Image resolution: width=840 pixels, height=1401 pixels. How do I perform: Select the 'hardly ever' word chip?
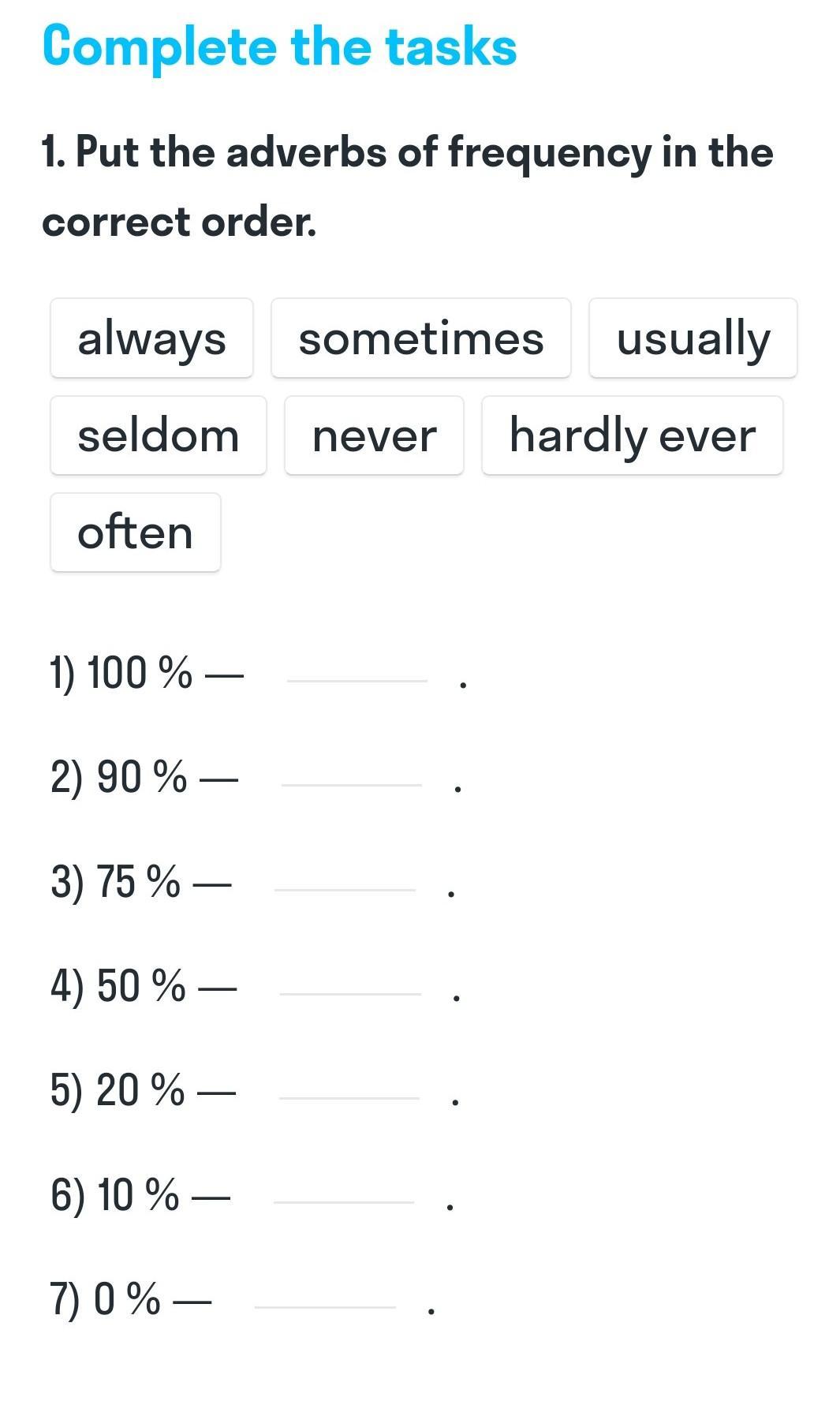pos(633,435)
